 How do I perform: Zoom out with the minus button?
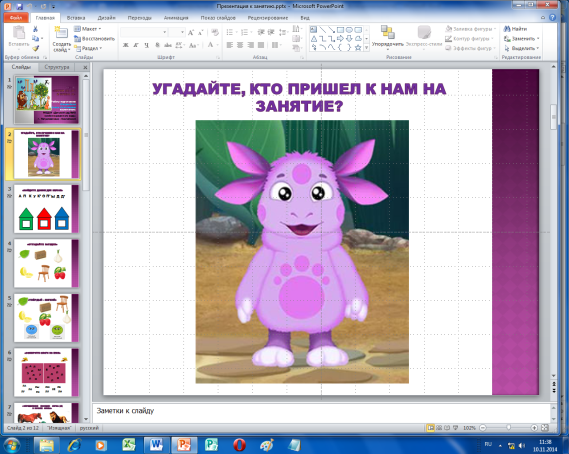(483, 428)
